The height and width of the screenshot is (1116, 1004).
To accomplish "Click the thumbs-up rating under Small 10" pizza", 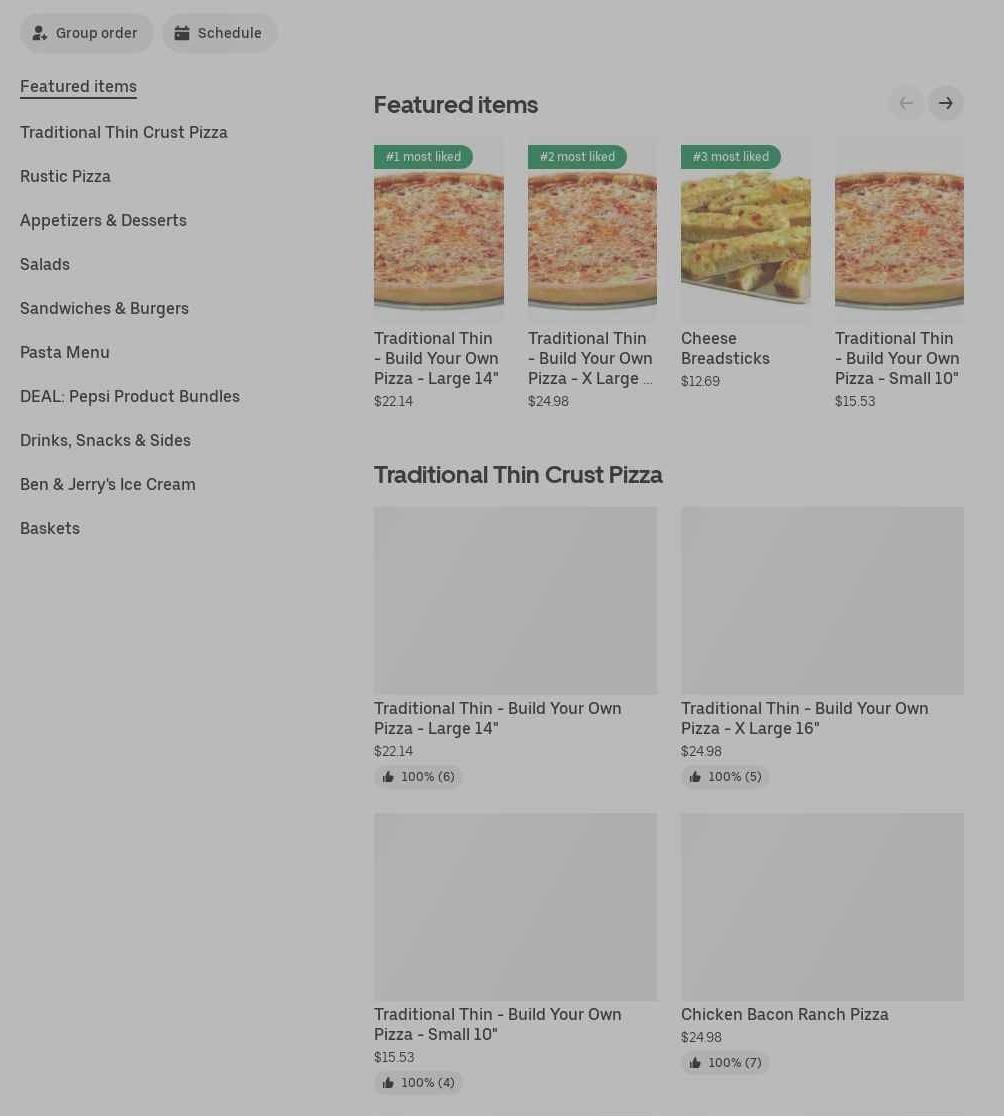I will (x=418, y=1083).
